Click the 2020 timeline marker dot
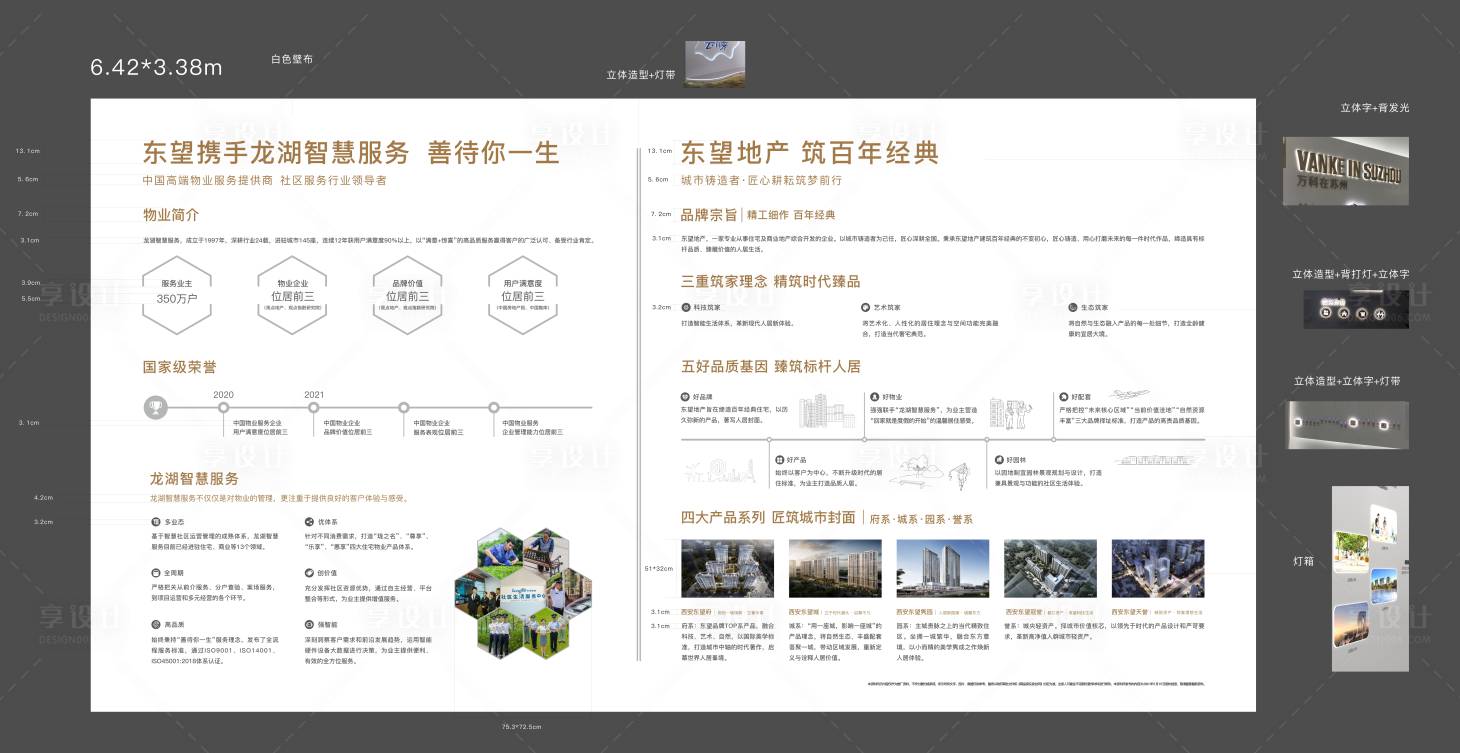Image resolution: width=1460 pixels, height=753 pixels. point(223,407)
